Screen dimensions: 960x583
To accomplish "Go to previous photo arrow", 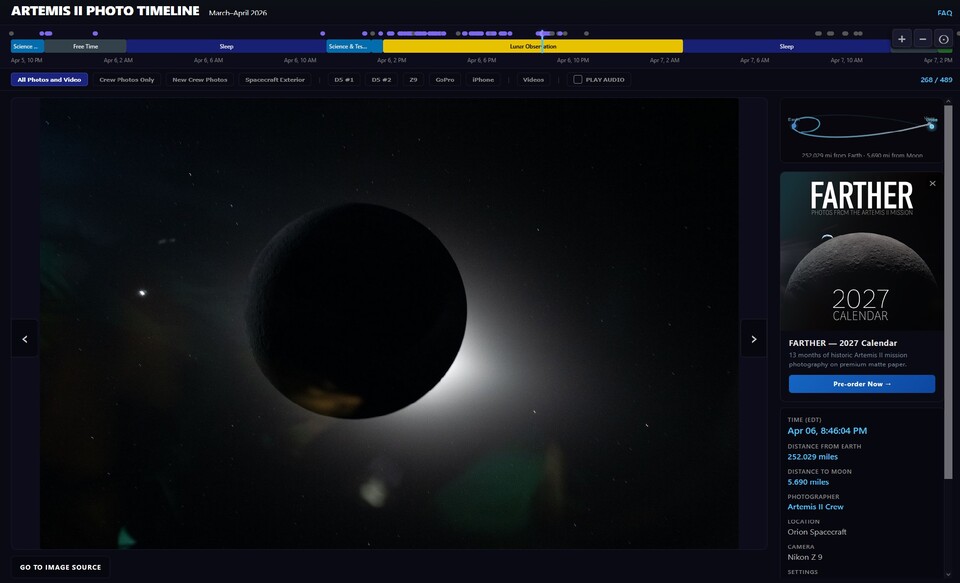I will (24, 339).
